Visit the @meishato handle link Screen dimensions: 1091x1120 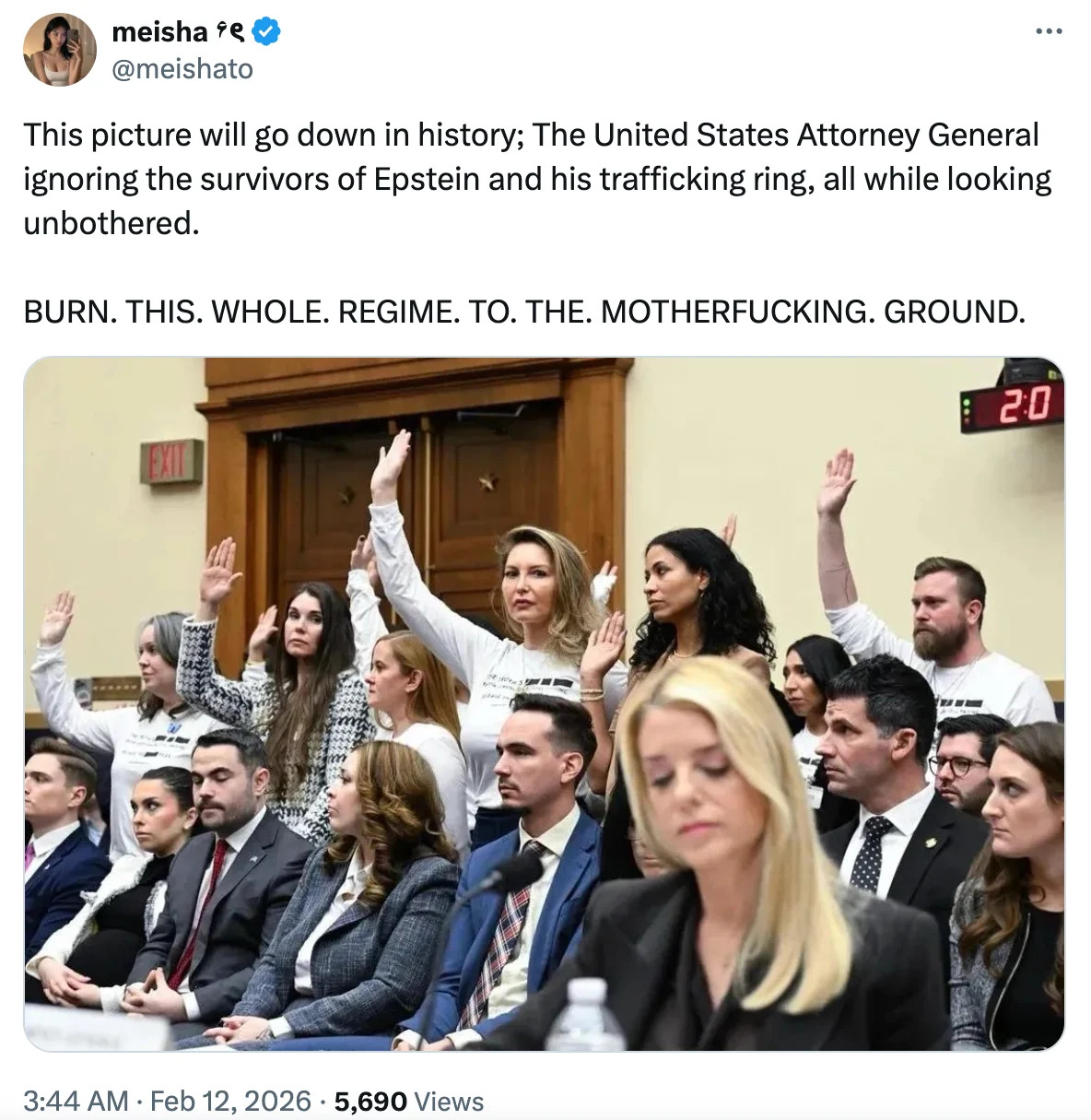[182, 69]
